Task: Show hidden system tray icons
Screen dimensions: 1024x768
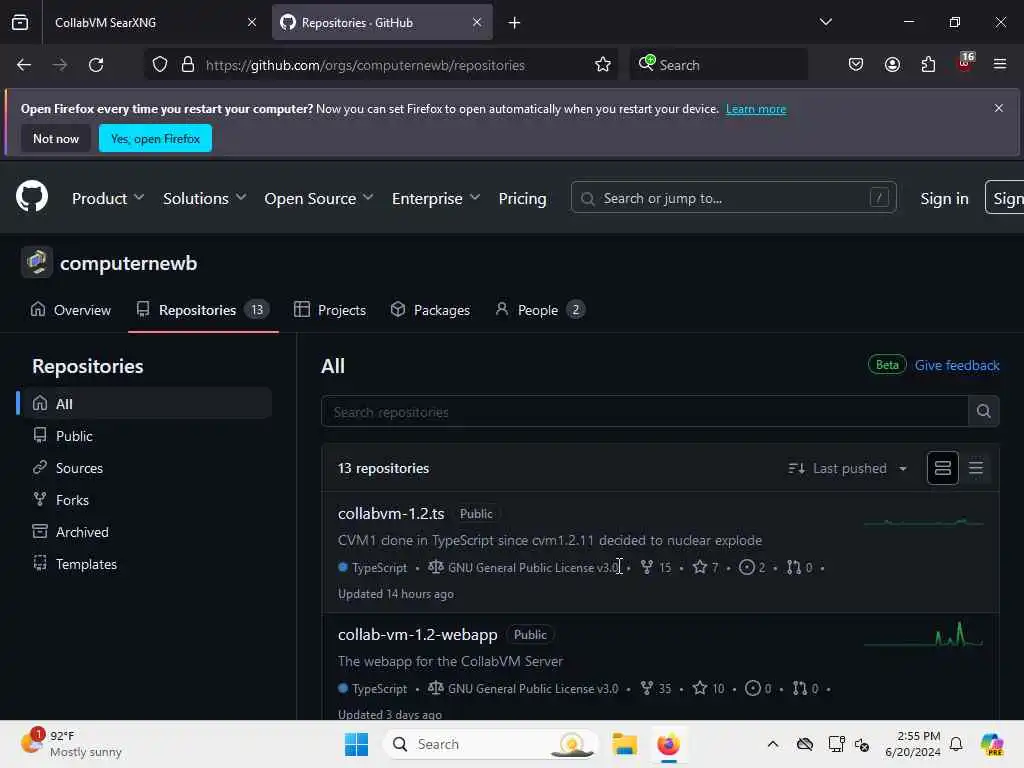Action: [x=773, y=744]
